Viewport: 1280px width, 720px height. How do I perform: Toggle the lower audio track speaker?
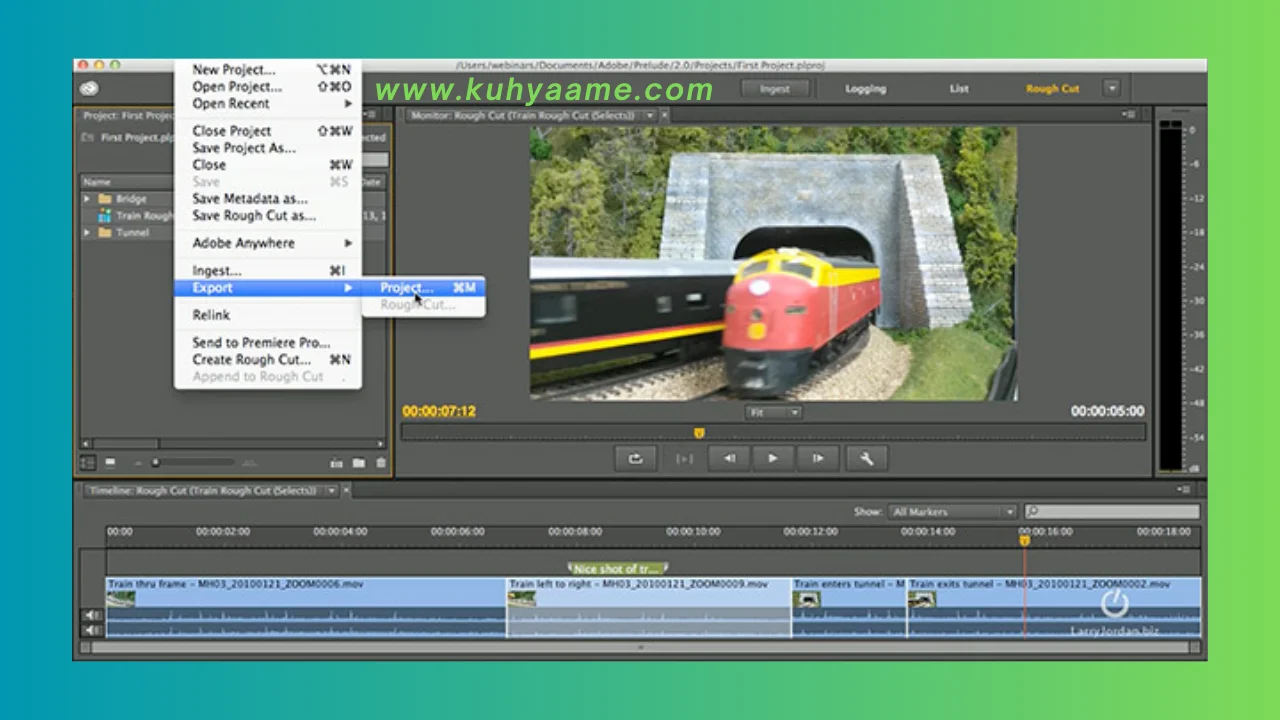pyautogui.click(x=93, y=630)
